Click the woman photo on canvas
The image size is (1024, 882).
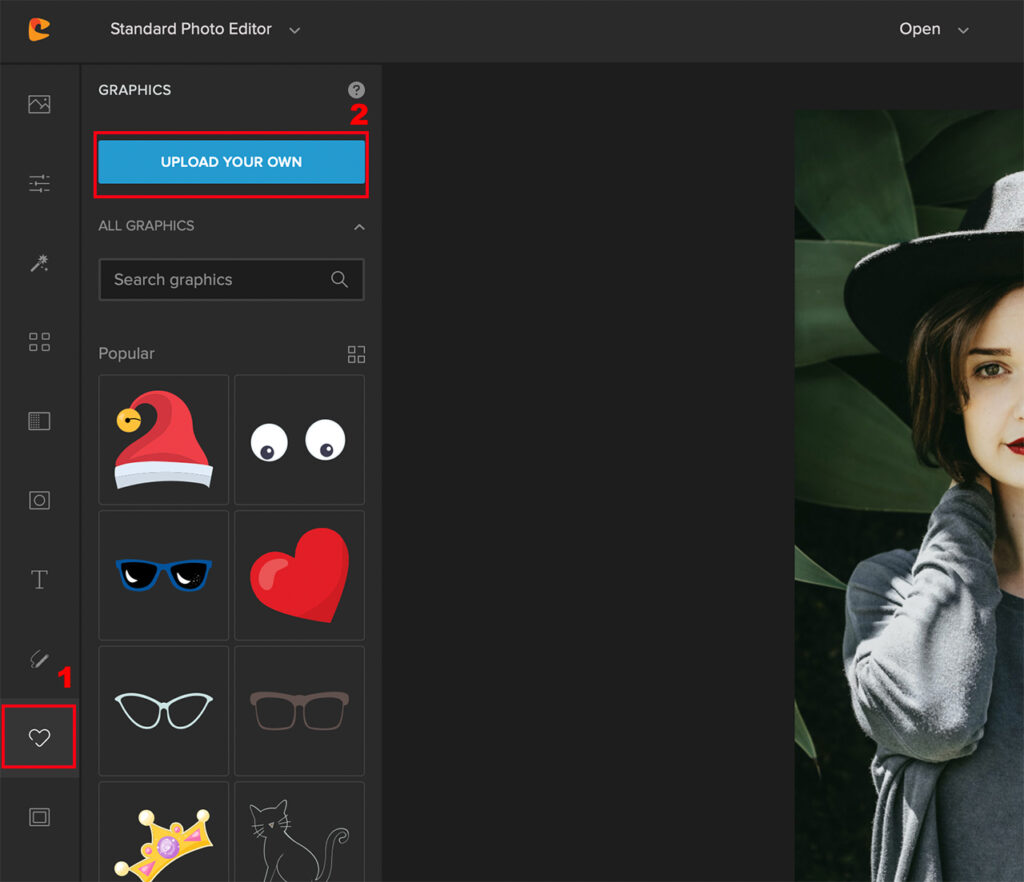(x=909, y=496)
